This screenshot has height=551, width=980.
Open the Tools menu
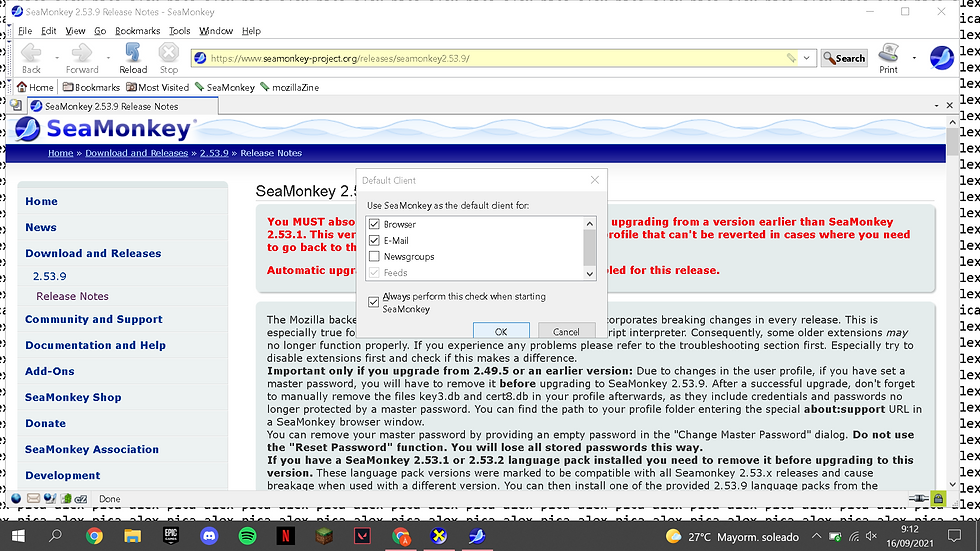tap(179, 31)
